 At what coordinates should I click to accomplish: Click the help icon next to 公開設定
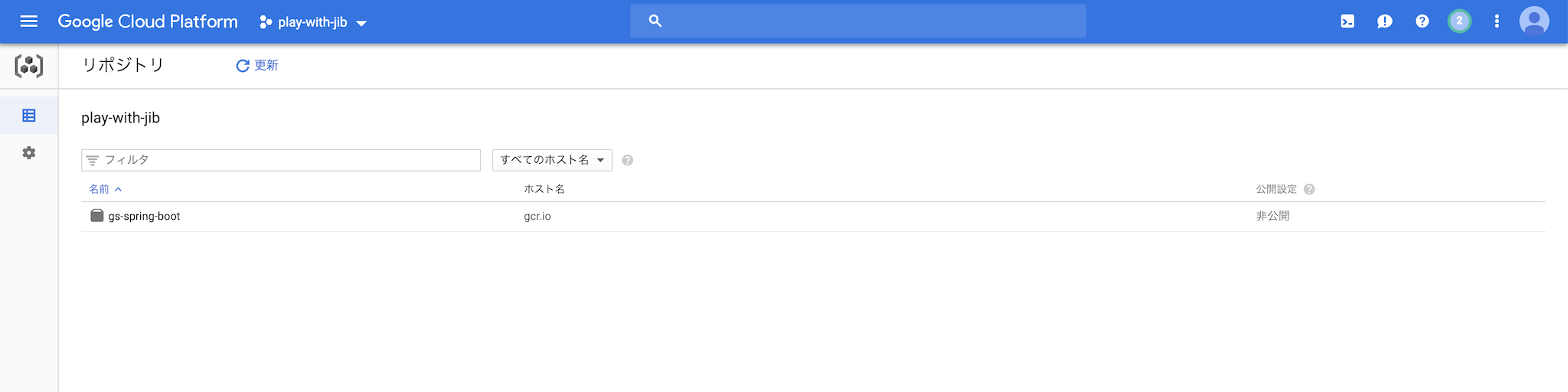point(1309,189)
